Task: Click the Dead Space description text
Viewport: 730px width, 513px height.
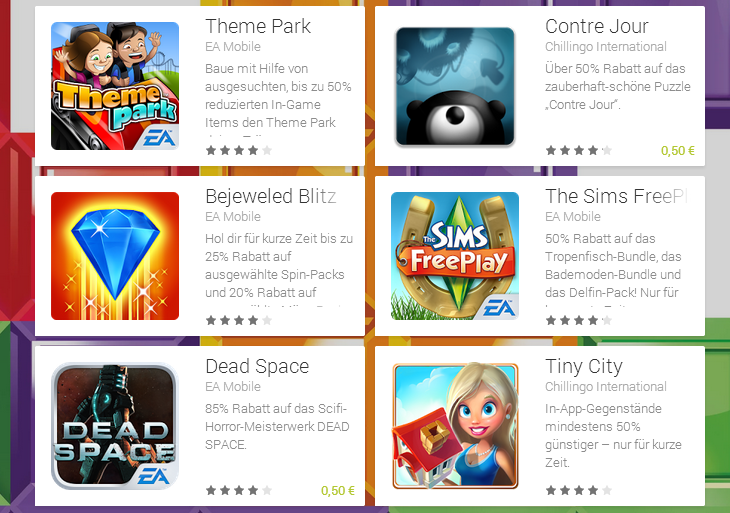Action: click(x=277, y=426)
